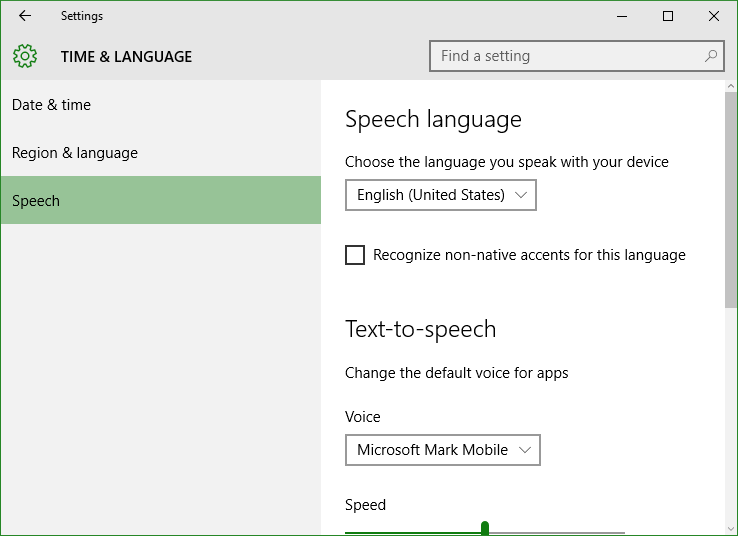
Task: Click the vertical scrollbar thumb
Action: [x=731, y=200]
